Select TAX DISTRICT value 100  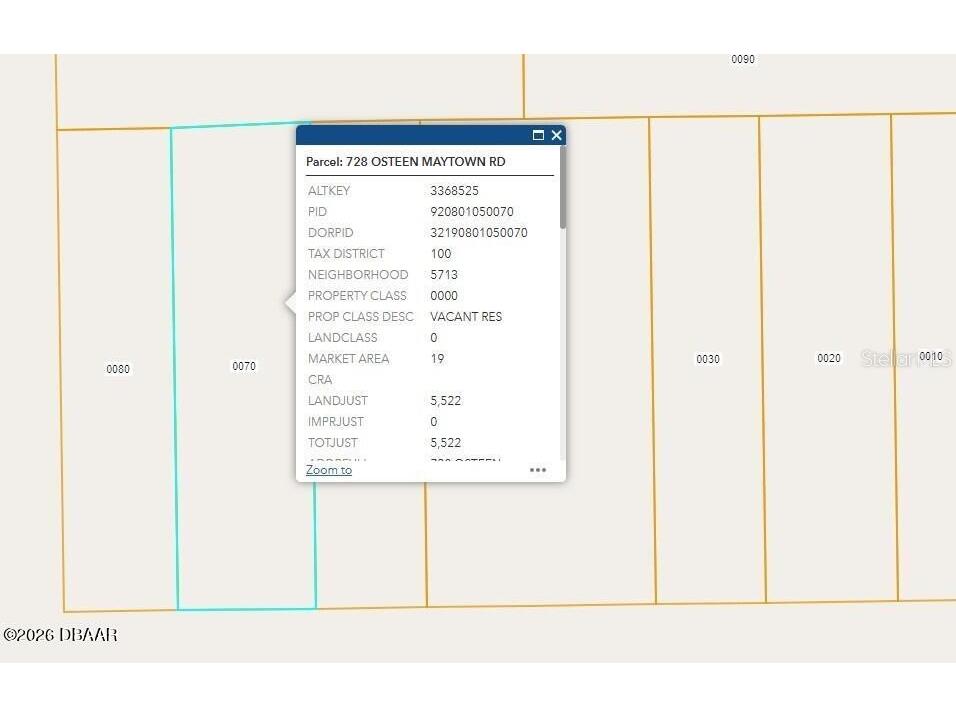pos(441,254)
